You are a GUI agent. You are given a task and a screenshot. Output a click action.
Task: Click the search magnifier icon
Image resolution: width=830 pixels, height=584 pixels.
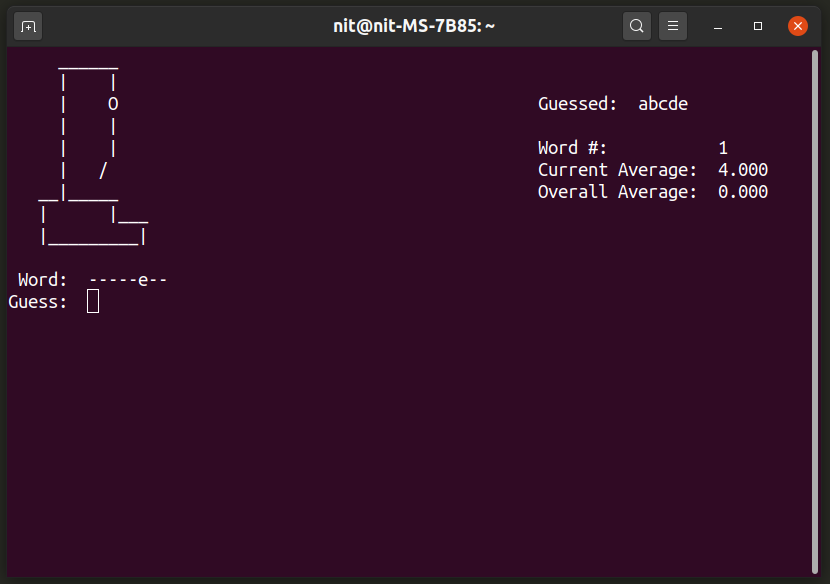pos(637,26)
